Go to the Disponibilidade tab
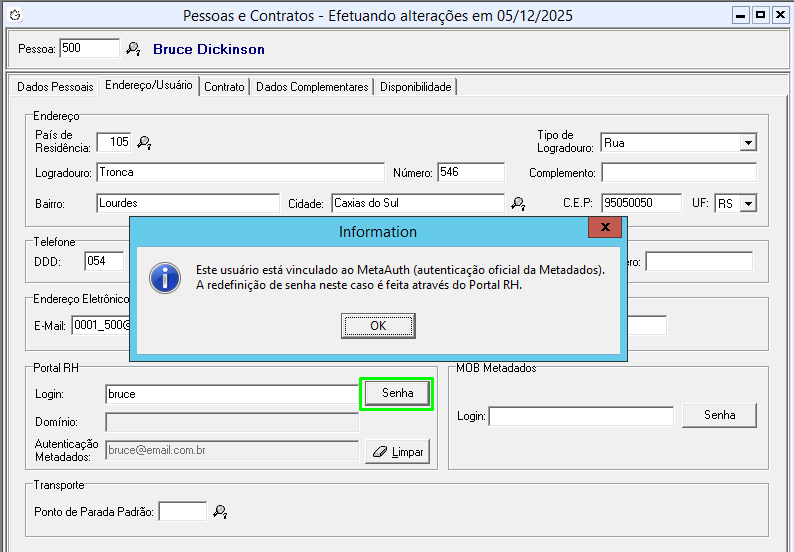 [416, 87]
